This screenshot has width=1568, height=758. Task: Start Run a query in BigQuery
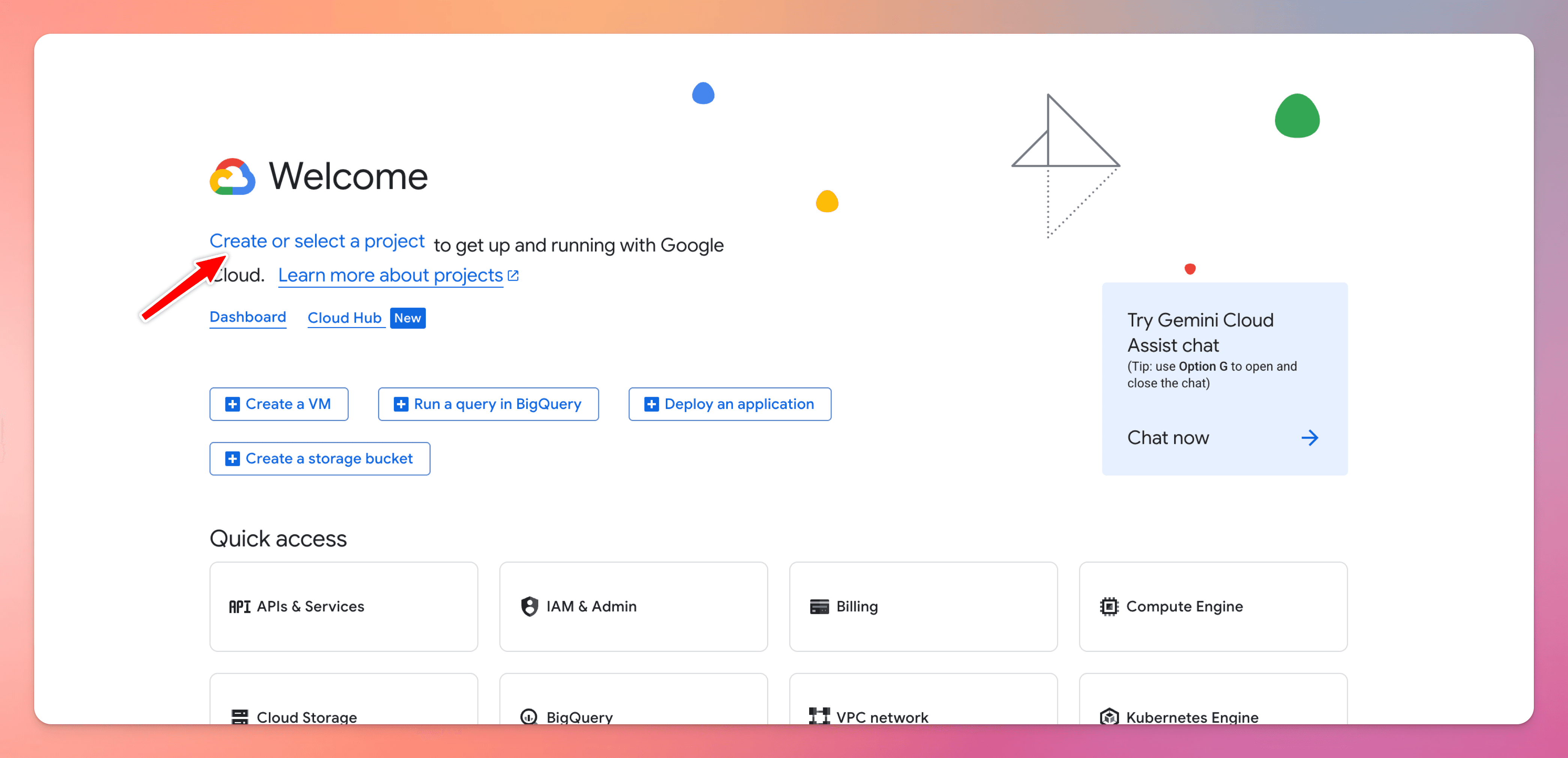pyautogui.click(x=488, y=404)
